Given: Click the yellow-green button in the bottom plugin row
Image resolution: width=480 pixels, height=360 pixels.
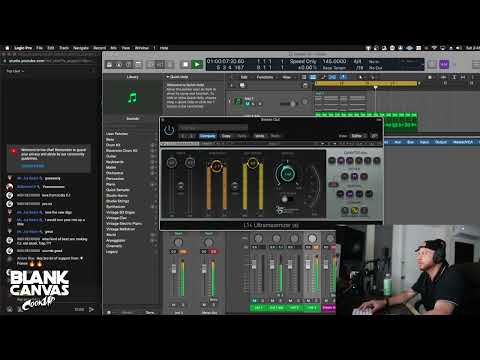Looking at the screenshot, I should coord(355,211).
